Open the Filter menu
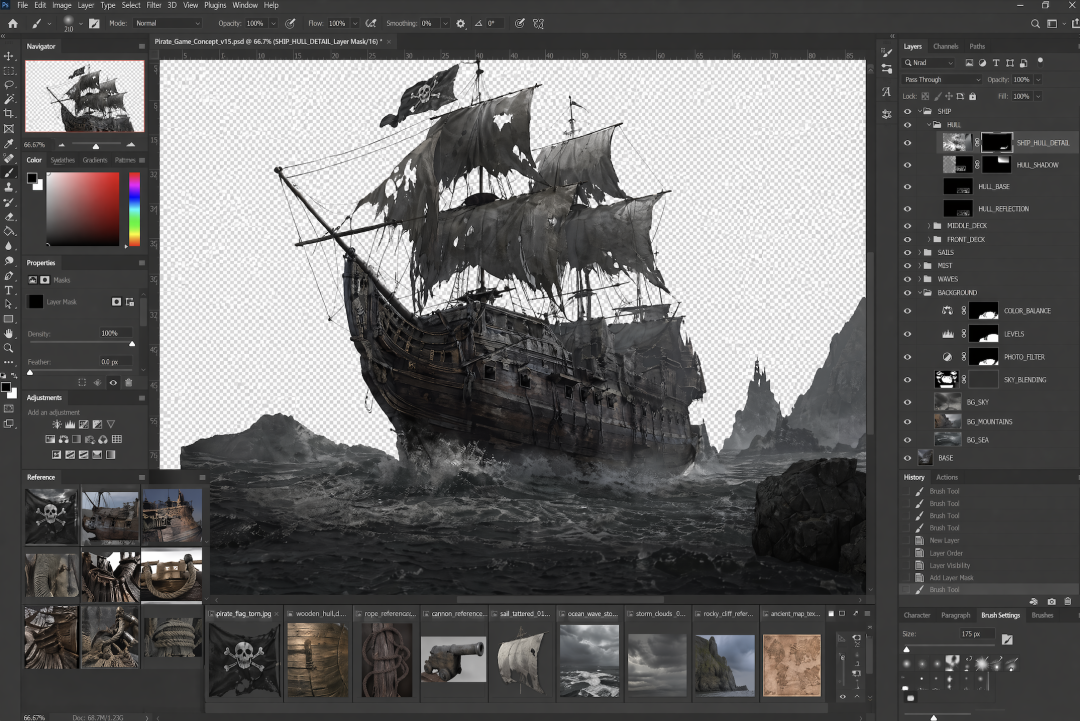 click(x=153, y=5)
